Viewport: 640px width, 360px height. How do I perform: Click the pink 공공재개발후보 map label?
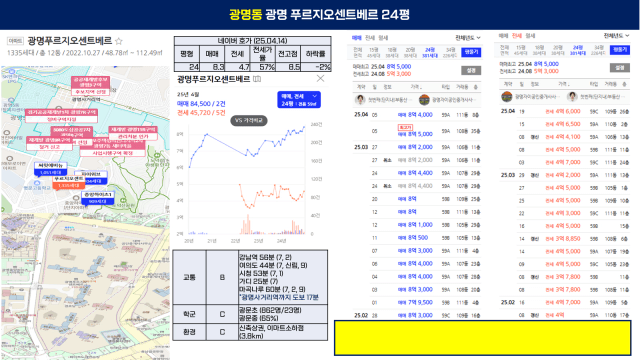coord(90,86)
